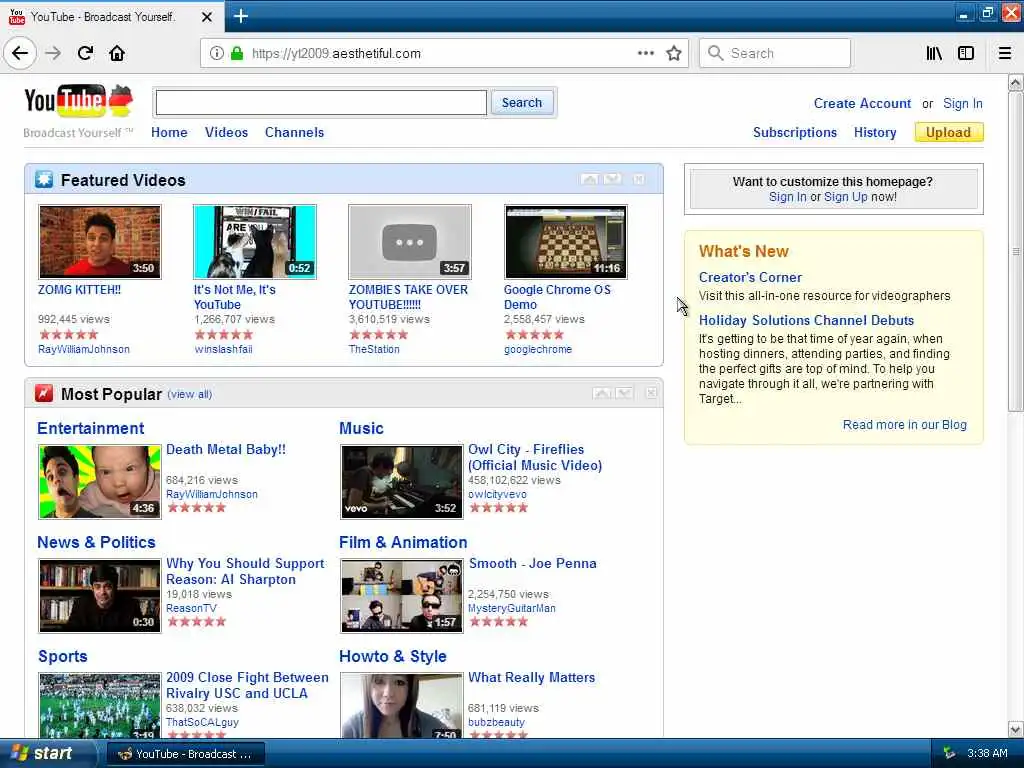Open the Firefox hamburger menu
The height and width of the screenshot is (768, 1024).
(1005, 53)
